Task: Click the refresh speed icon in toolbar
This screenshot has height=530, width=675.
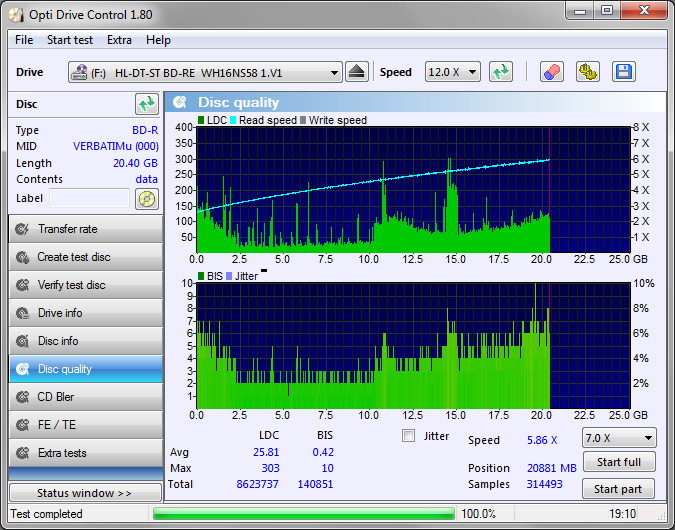Action: tap(501, 72)
